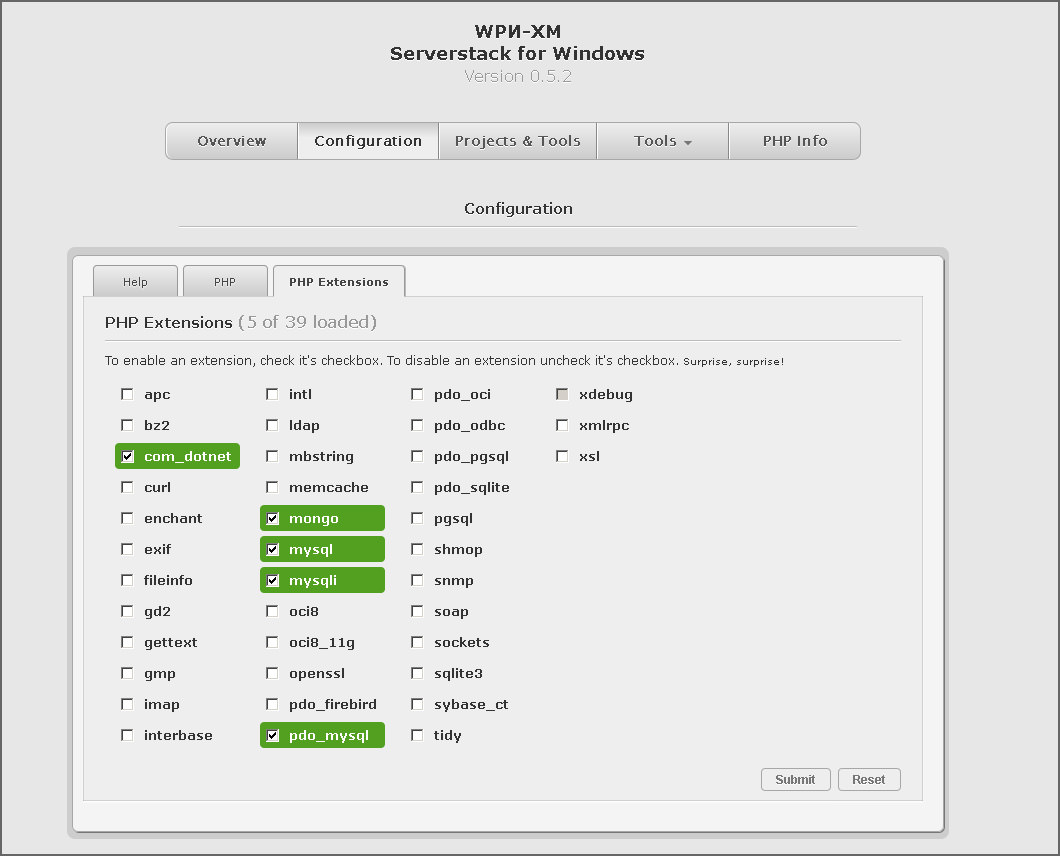
Task: Open the Projects & Tools tab
Action: tap(517, 141)
